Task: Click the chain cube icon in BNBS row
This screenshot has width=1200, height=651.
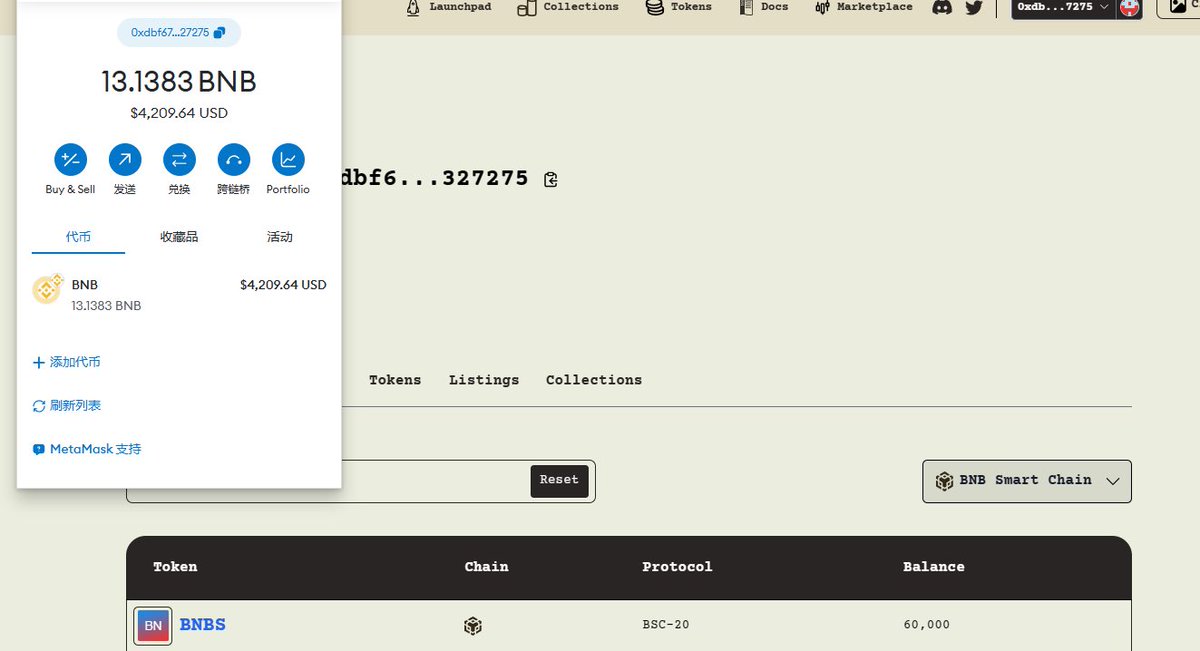Action: pos(473,626)
